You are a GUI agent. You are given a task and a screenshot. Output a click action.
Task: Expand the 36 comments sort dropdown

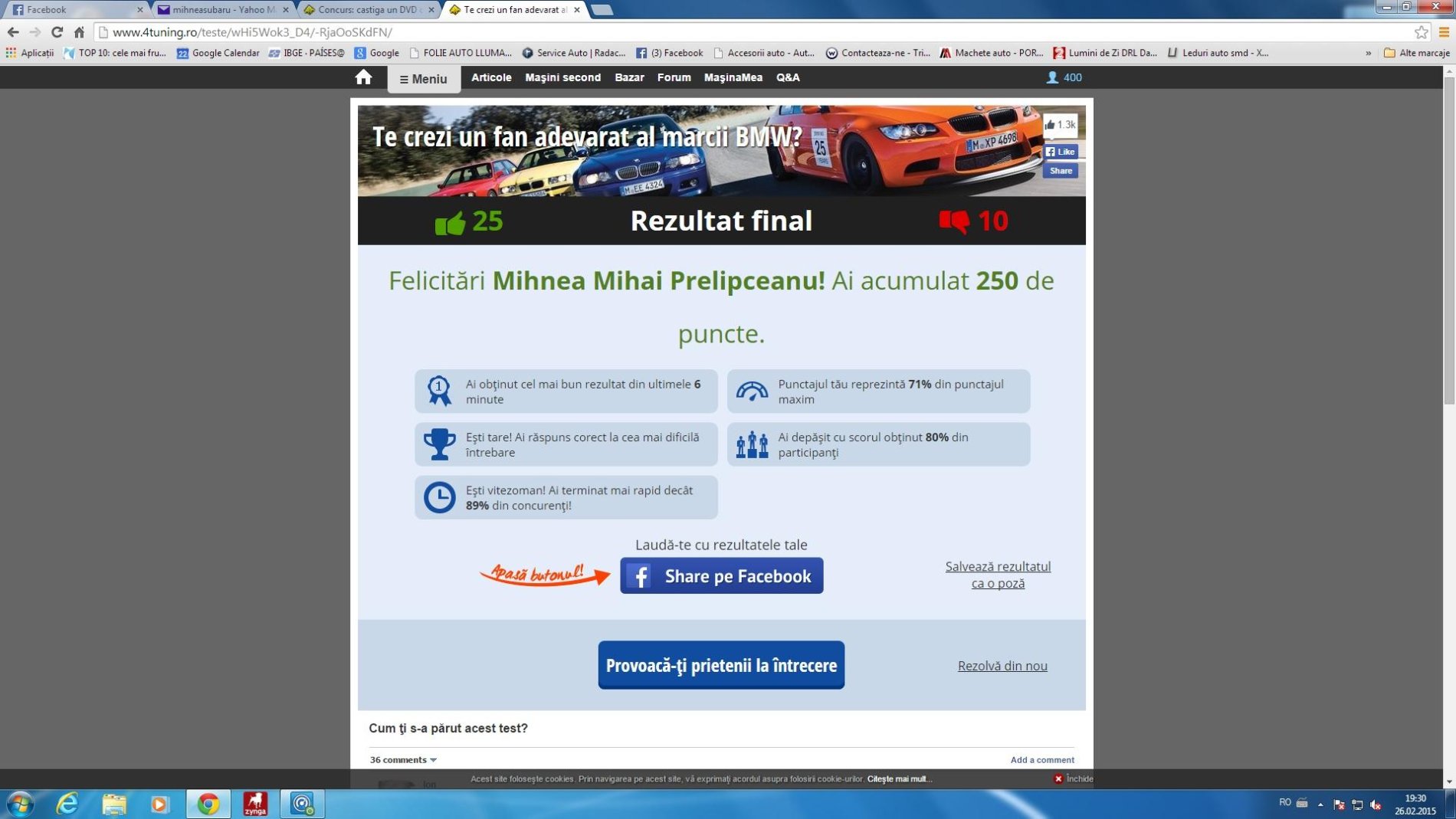(403, 760)
